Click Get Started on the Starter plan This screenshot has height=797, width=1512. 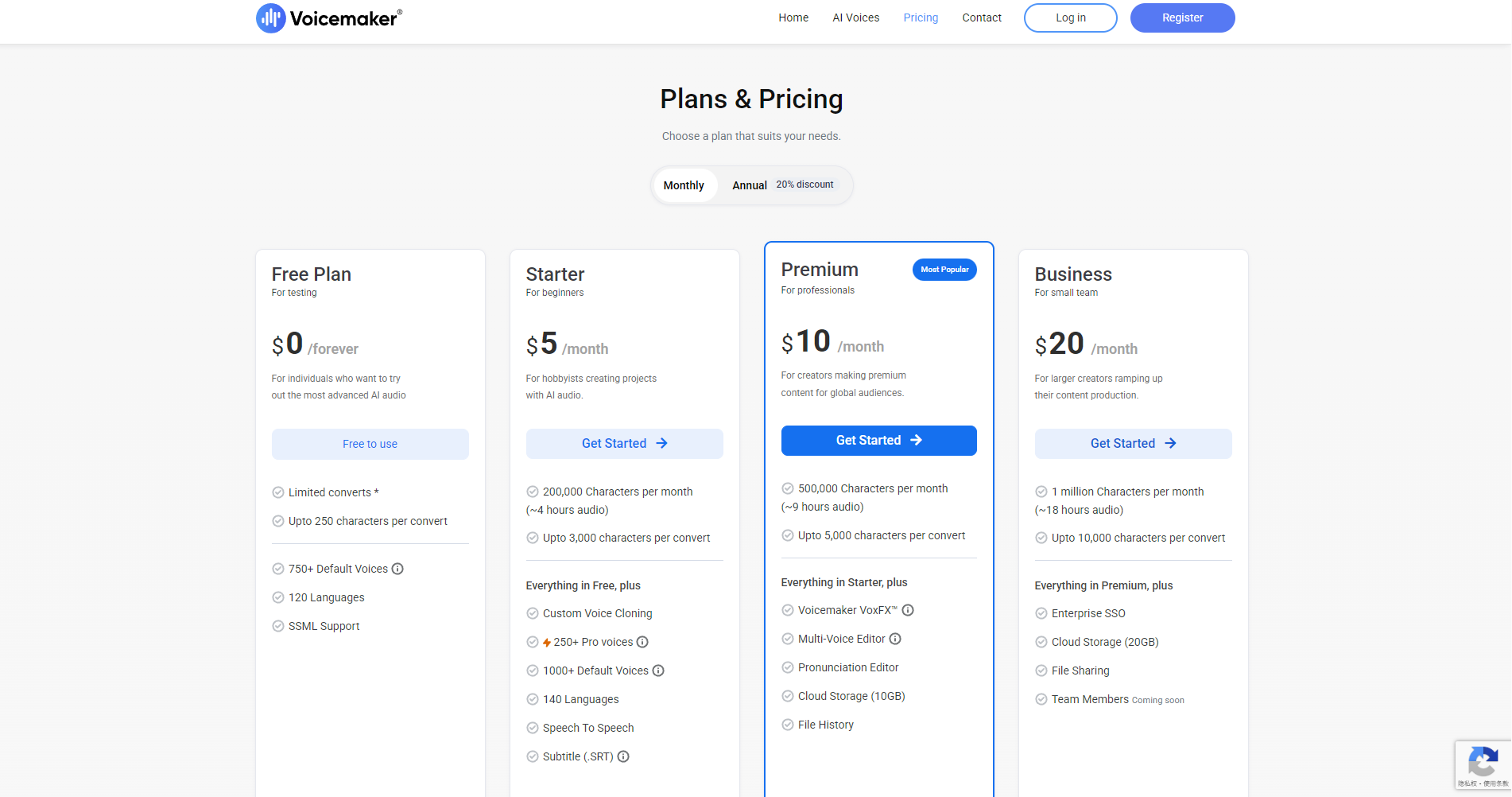pos(624,443)
